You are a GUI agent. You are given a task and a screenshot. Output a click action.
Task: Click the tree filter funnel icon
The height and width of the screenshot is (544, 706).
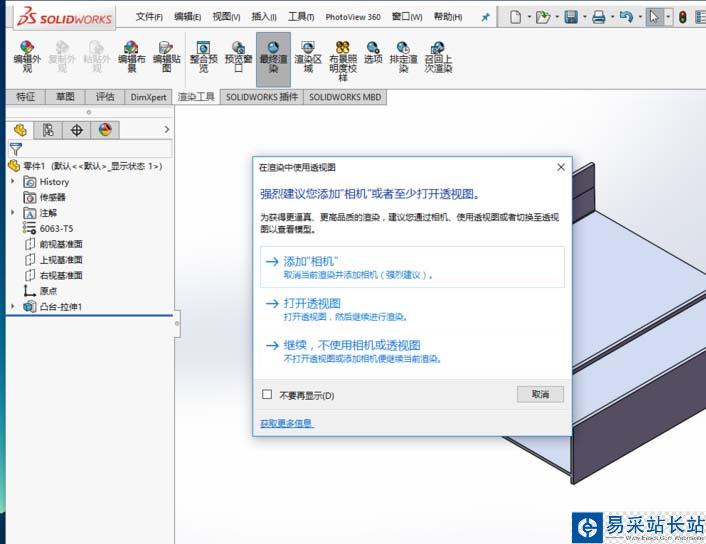[16, 149]
